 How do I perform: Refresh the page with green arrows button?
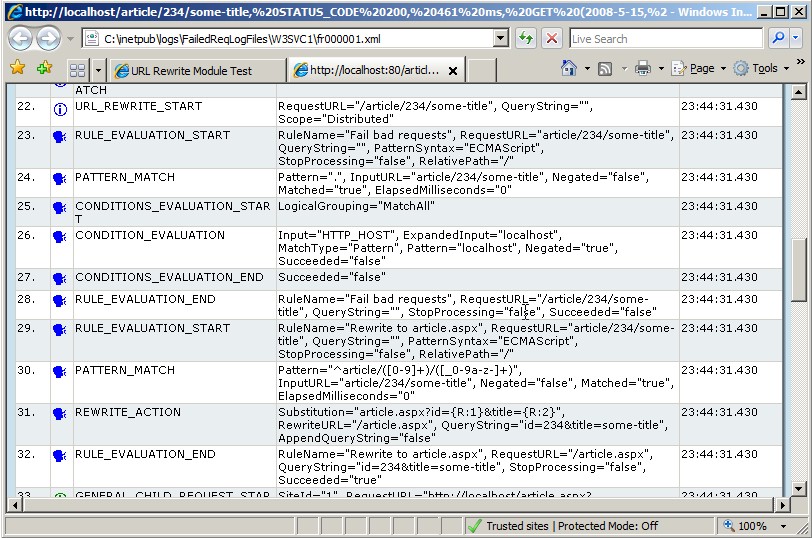coord(526,39)
